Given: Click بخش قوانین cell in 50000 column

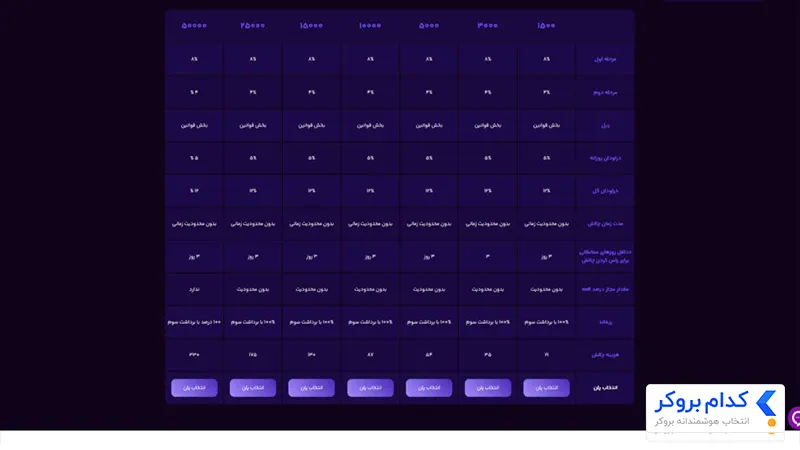Looking at the screenshot, I should [194, 126].
